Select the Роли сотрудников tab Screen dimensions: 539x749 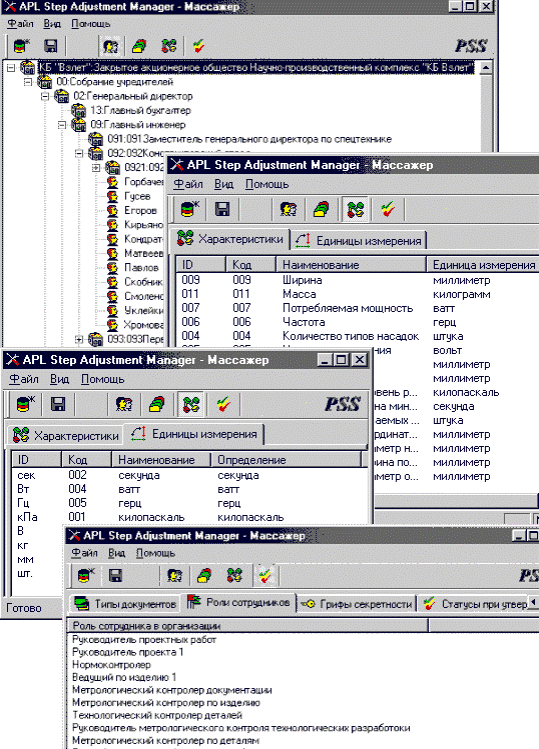[239, 602]
